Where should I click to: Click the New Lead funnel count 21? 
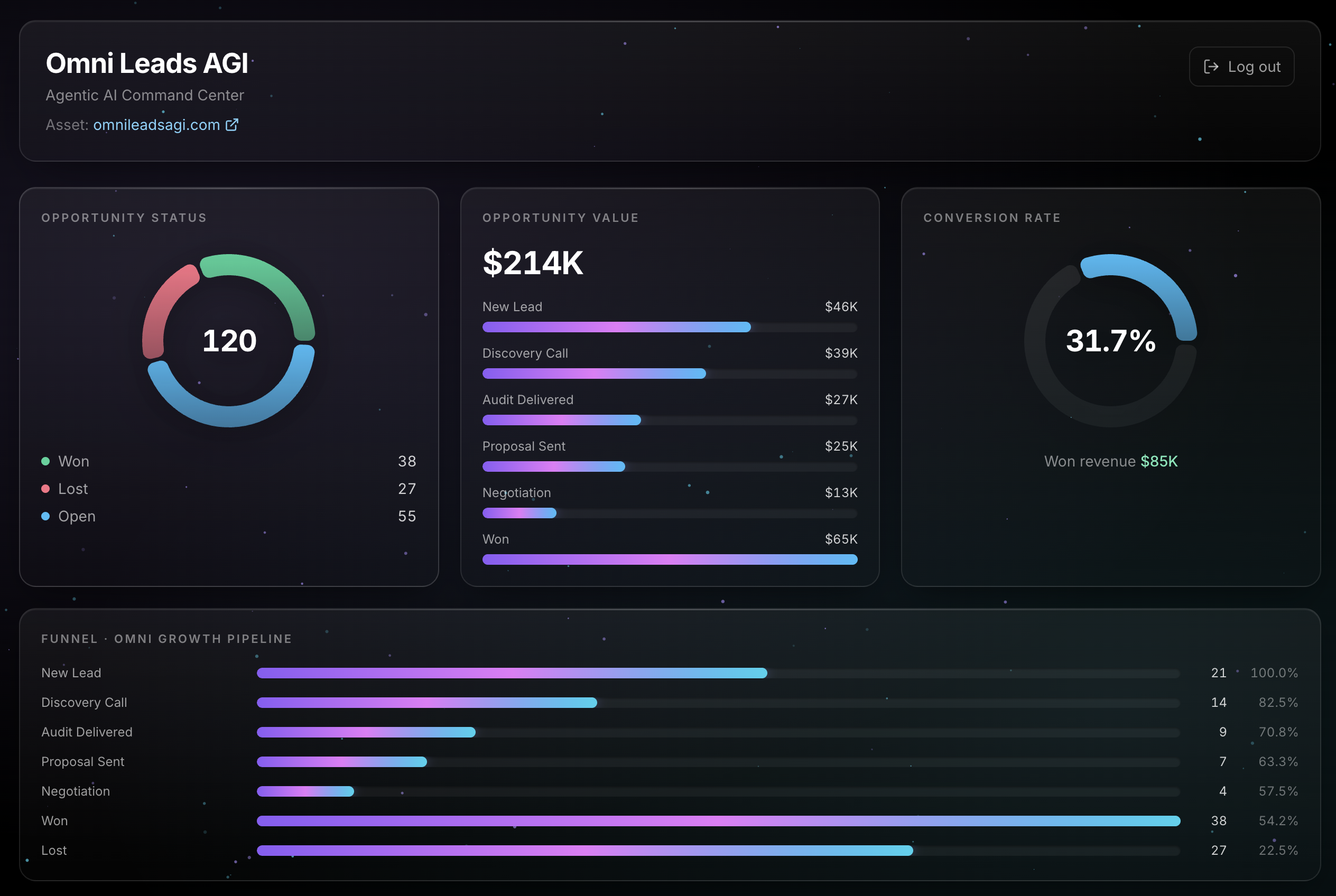click(1219, 673)
